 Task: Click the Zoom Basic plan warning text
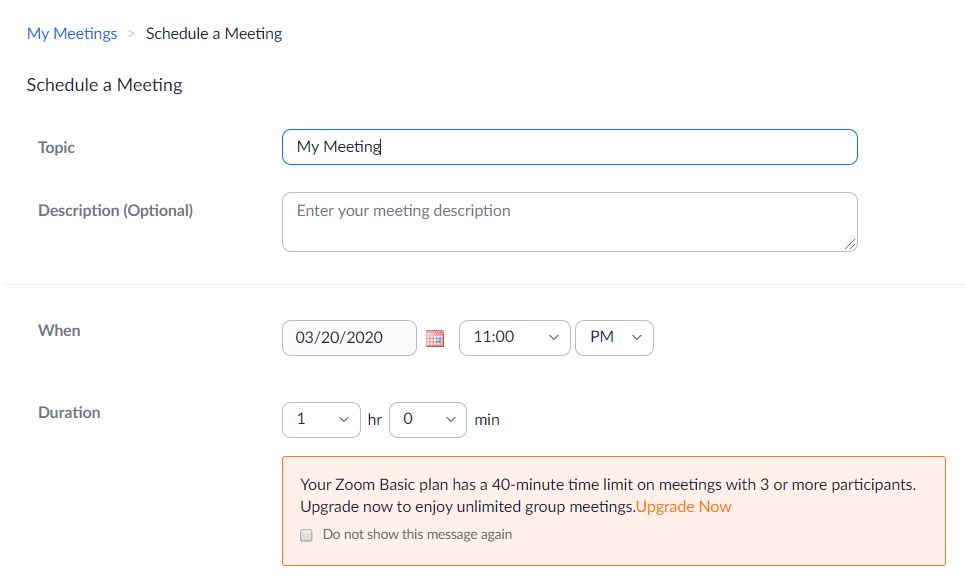(x=608, y=495)
